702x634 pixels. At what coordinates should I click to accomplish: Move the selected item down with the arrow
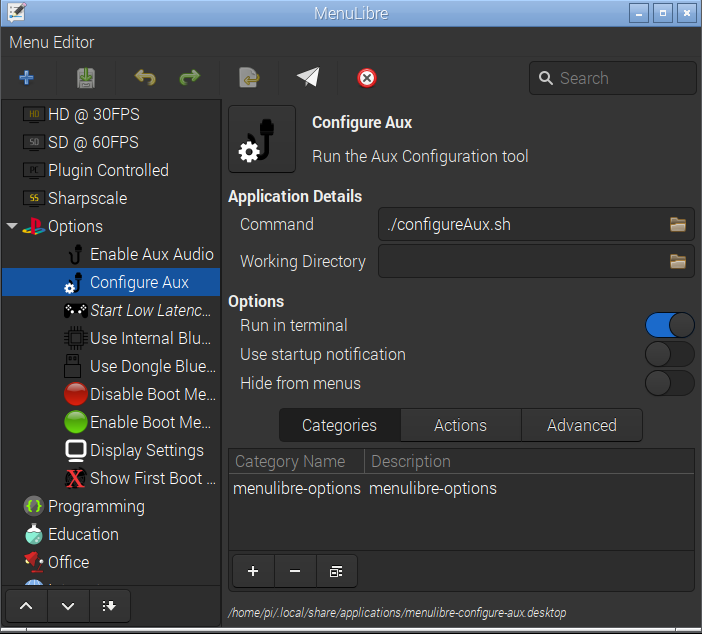pyautogui.click(x=68, y=606)
